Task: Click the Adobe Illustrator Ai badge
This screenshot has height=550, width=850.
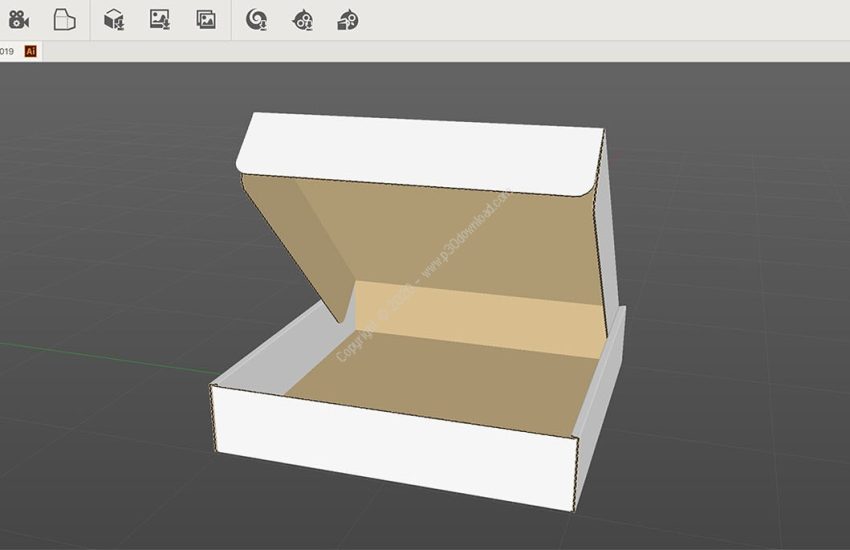Action: (30, 50)
